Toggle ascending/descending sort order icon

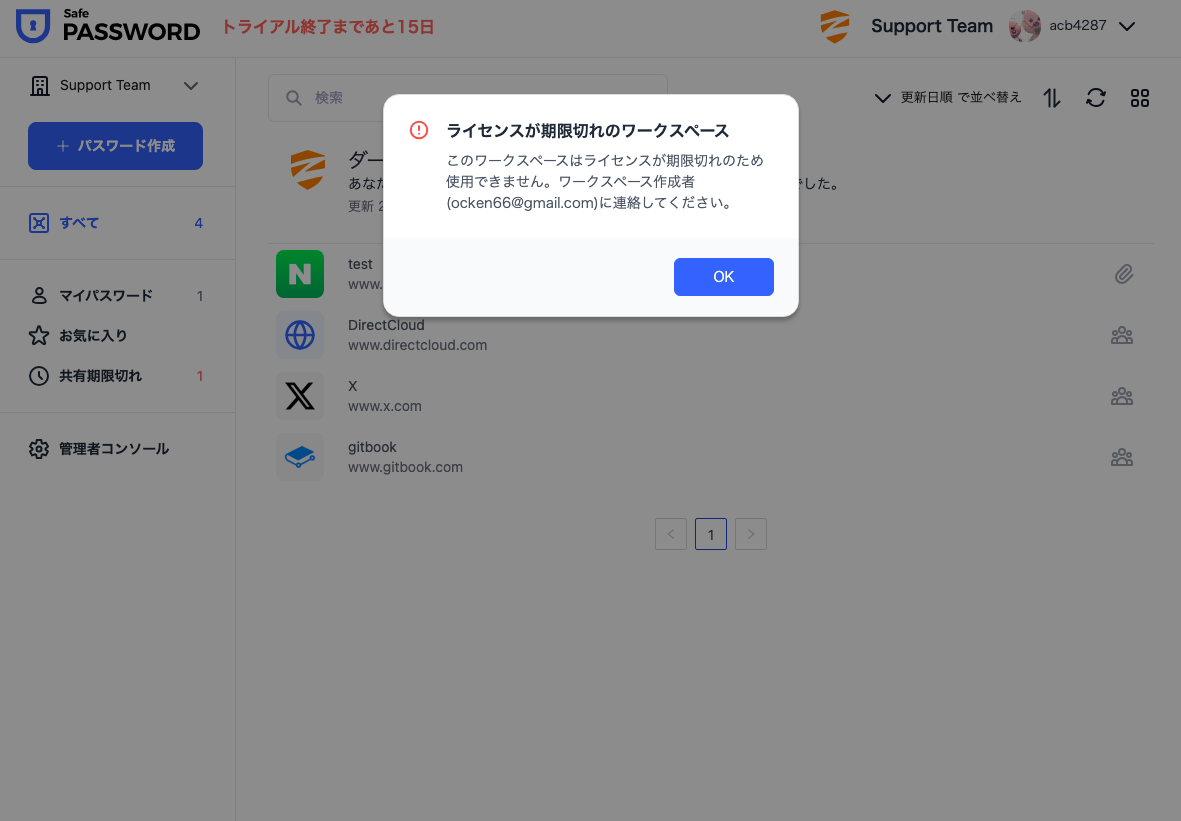[1052, 98]
